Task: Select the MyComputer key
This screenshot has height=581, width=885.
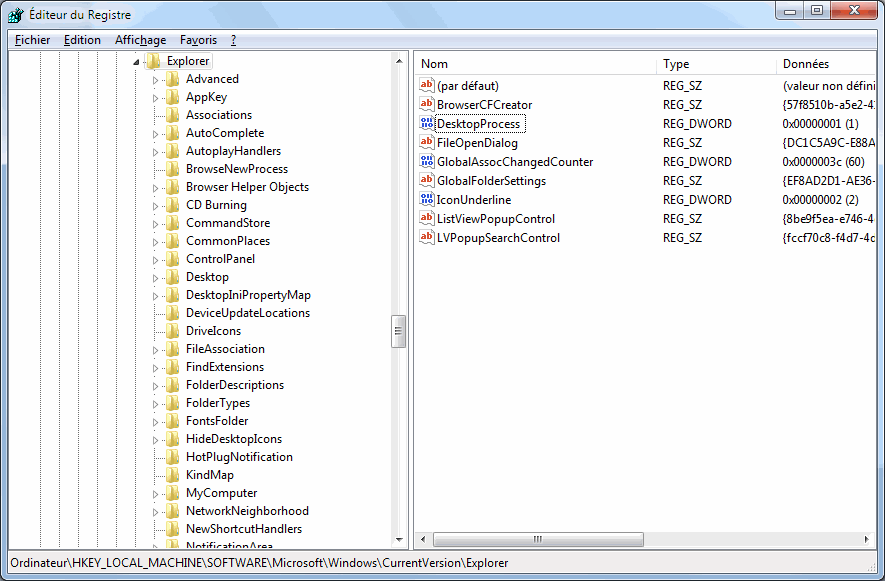Action: pos(222,493)
